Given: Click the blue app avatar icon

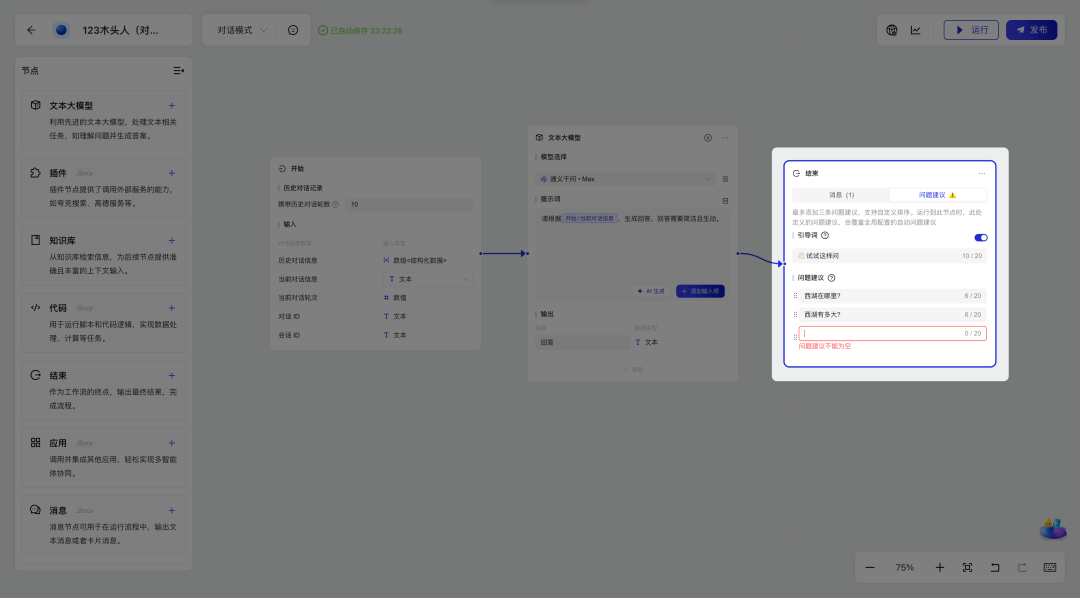Looking at the screenshot, I should point(61,30).
